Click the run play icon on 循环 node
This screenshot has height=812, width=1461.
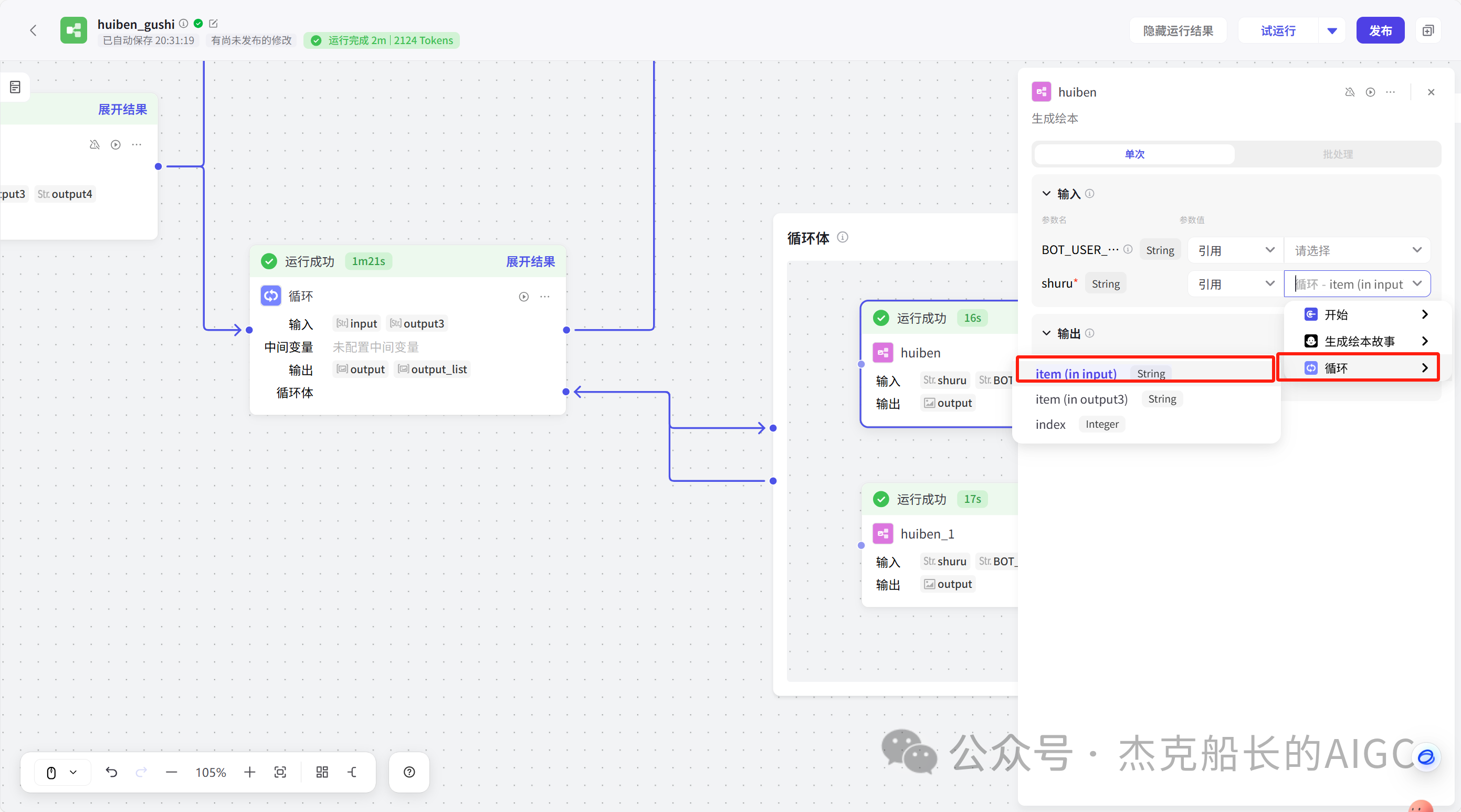[523, 297]
